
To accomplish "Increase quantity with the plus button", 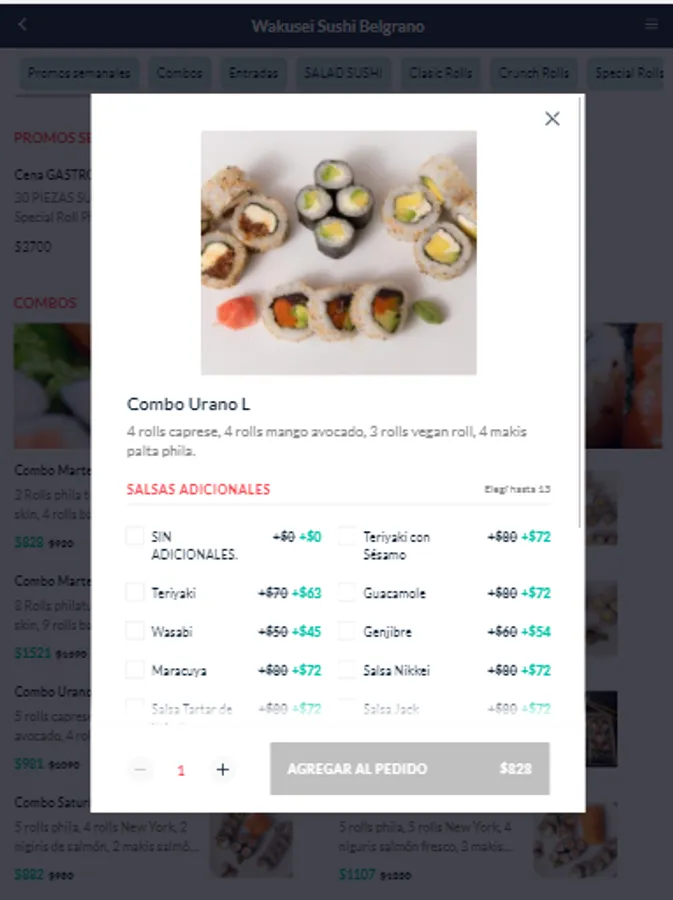I will tap(223, 769).
